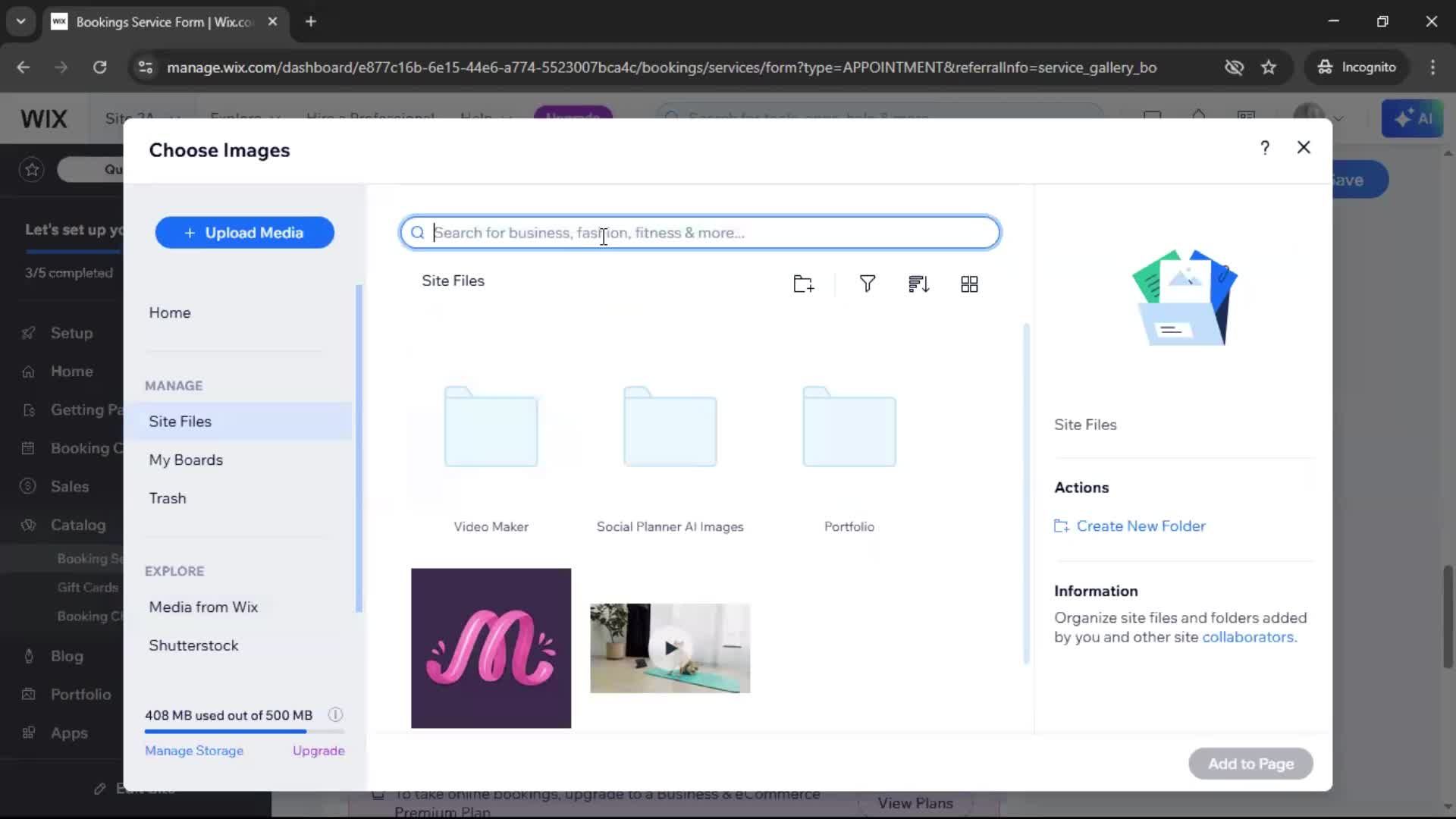Open the sort options icon
This screenshot has height=819, width=1456.
coord(918,284)
